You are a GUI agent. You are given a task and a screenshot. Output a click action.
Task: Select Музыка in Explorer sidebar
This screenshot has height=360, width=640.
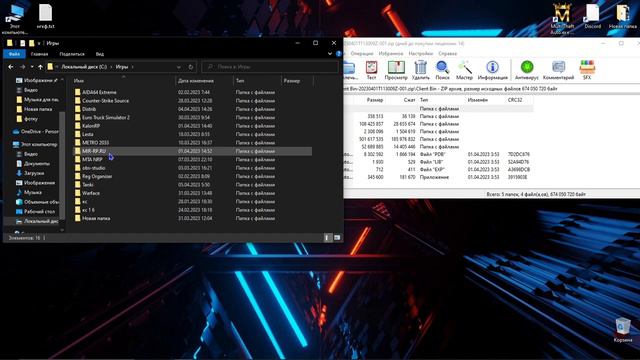29,192
